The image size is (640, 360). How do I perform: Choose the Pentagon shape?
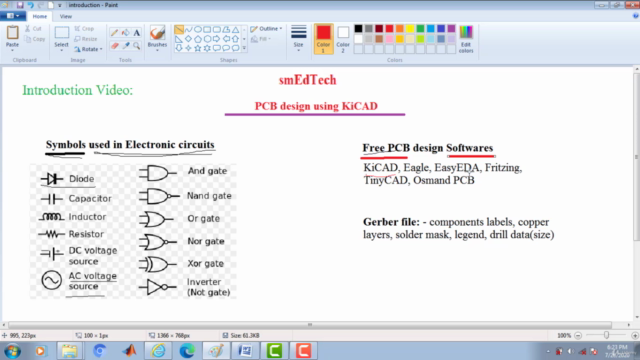[x=198, y=39]
